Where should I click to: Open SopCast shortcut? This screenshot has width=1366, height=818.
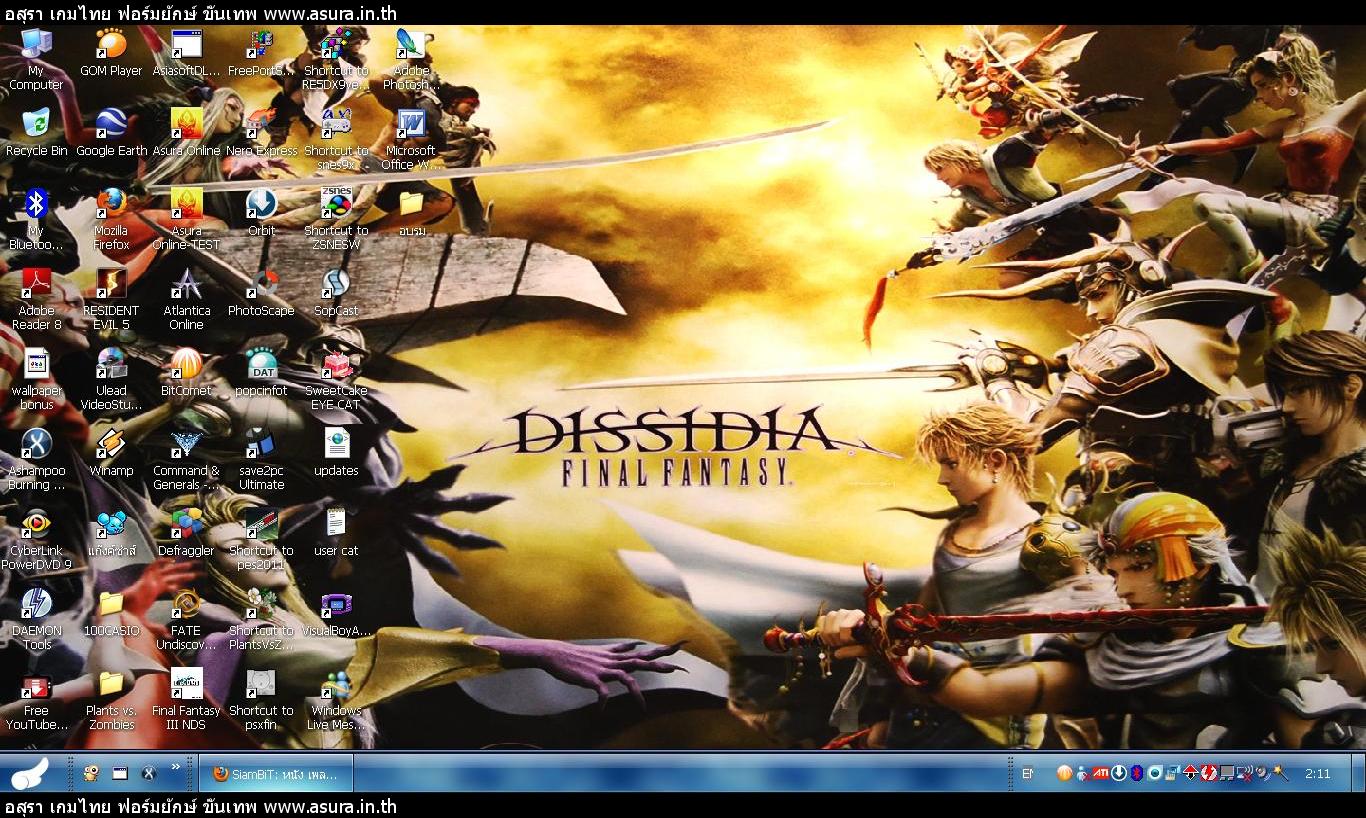336,293
